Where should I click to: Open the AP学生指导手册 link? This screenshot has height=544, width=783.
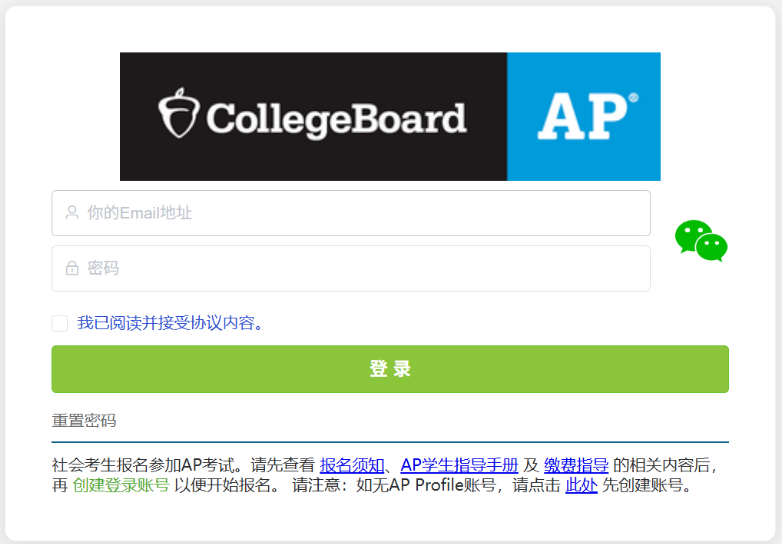[x=459, y=465]
